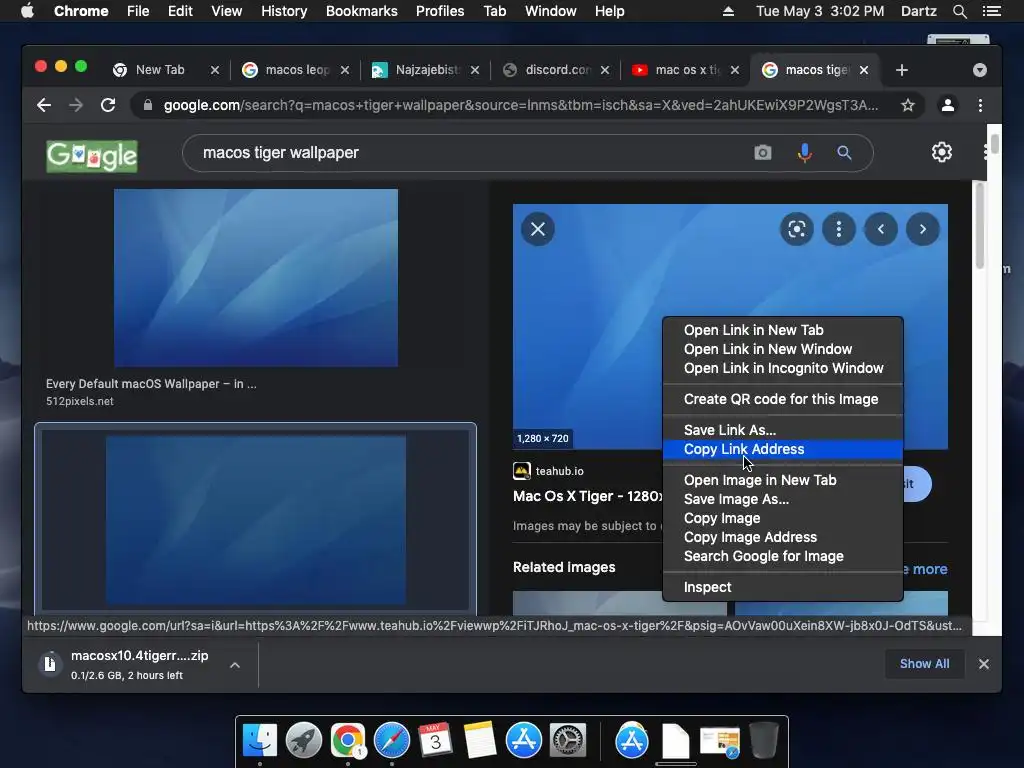
Task: Go back to previous page
Action: (44, 105)
